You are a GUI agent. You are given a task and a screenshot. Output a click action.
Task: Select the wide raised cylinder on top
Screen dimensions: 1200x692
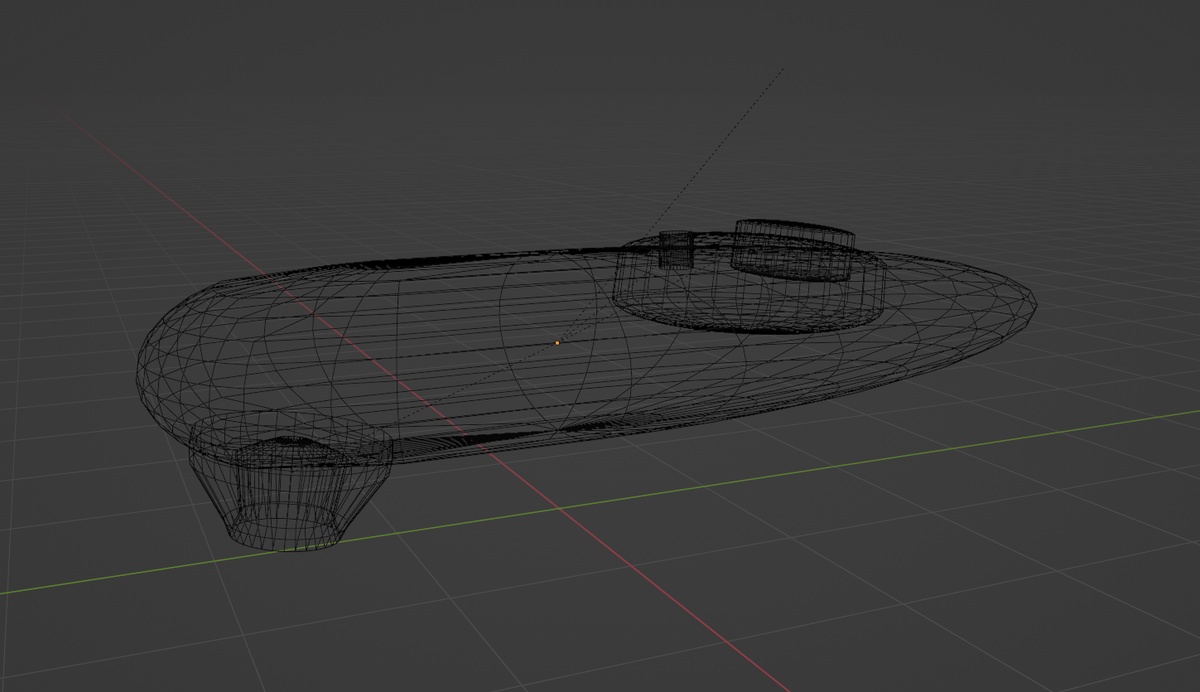tap(794, 250)
